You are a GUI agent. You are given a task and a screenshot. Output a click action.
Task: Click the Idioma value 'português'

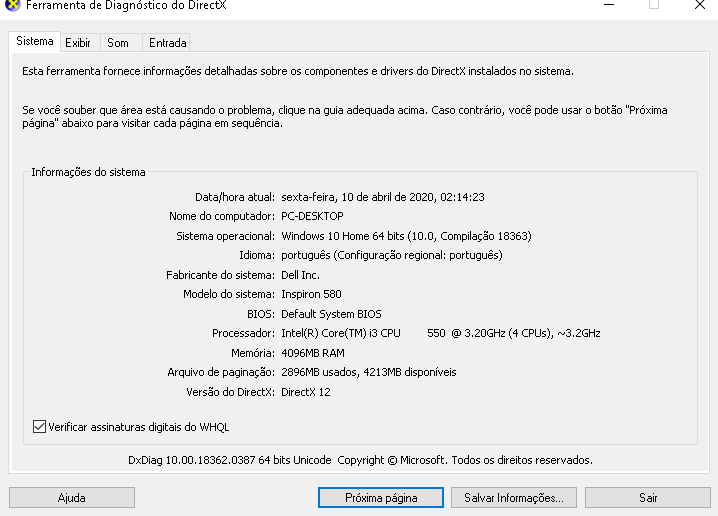[305, 255]
